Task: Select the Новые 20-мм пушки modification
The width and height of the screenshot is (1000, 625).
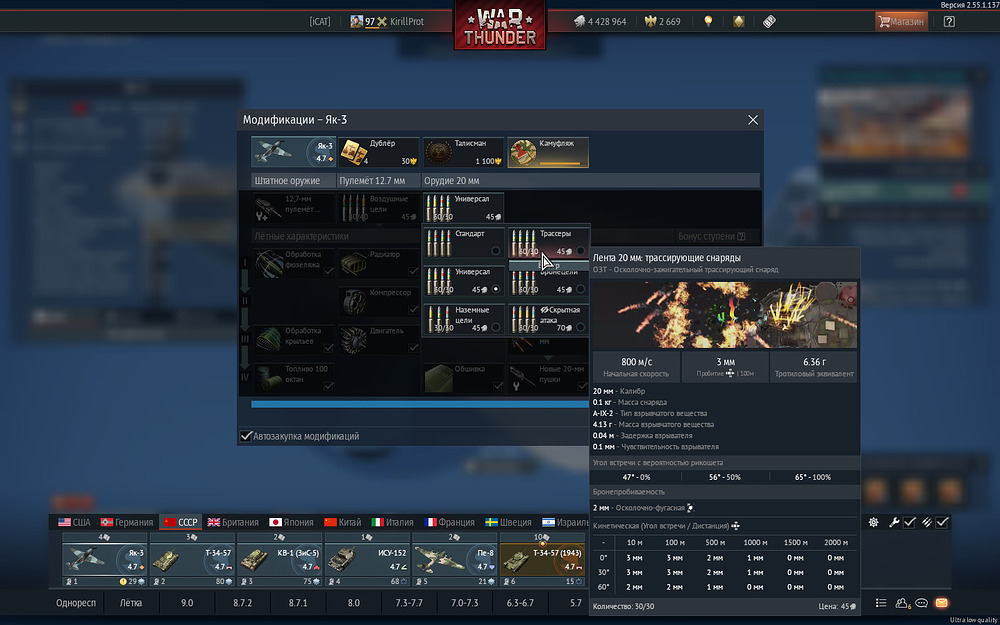Action: click(548, 378)
